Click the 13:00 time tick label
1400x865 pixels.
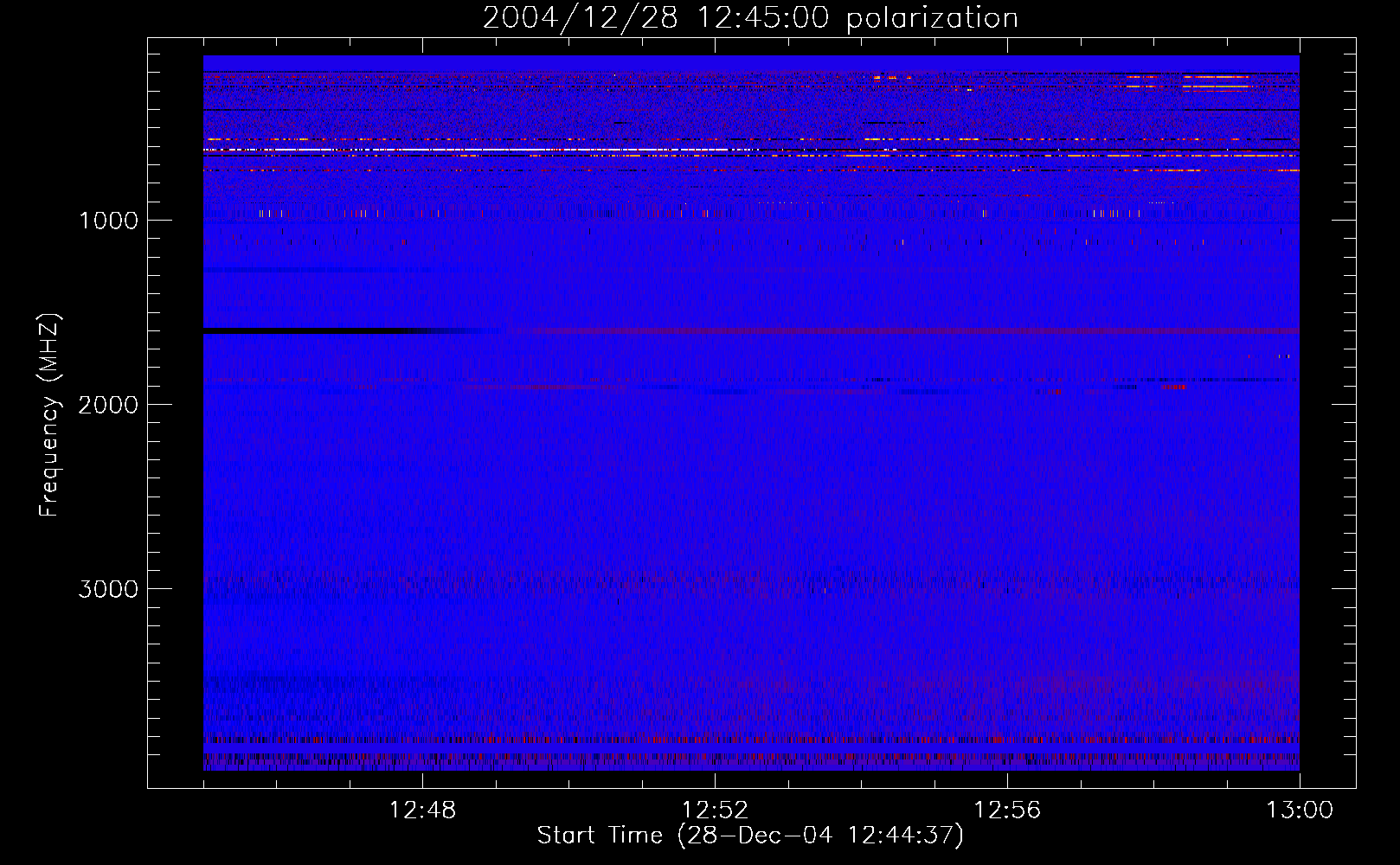click(x=1300, y=811)
